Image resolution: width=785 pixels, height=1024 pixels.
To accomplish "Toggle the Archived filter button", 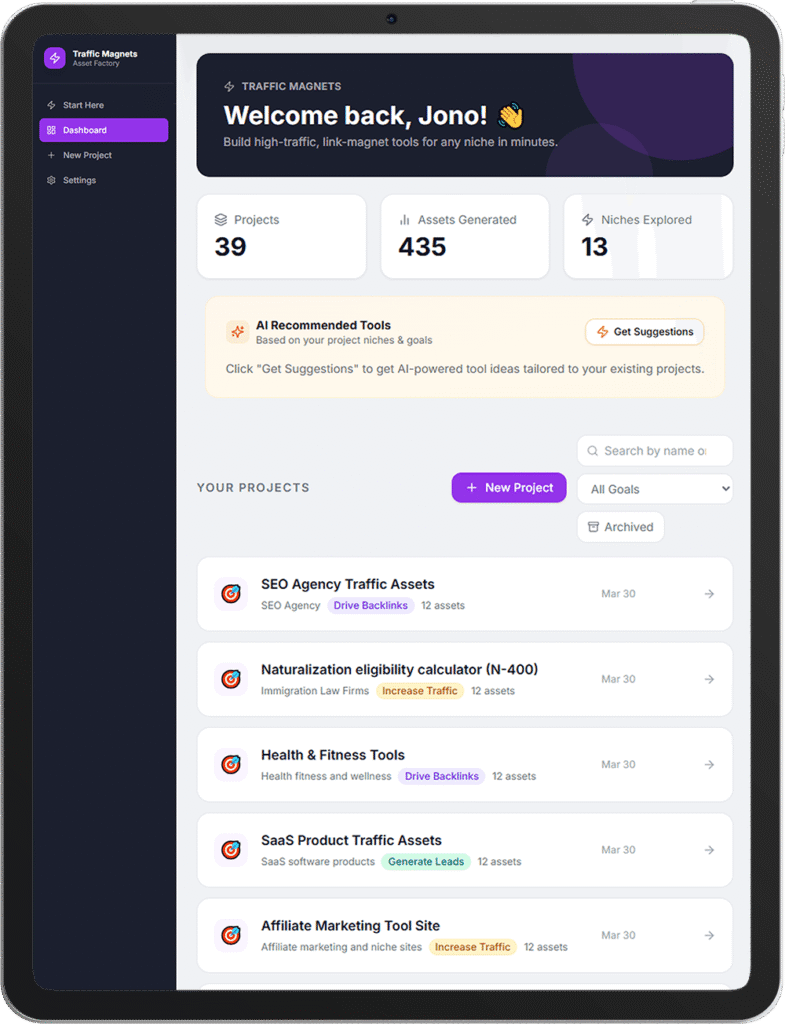I will (x=620, y=527).
